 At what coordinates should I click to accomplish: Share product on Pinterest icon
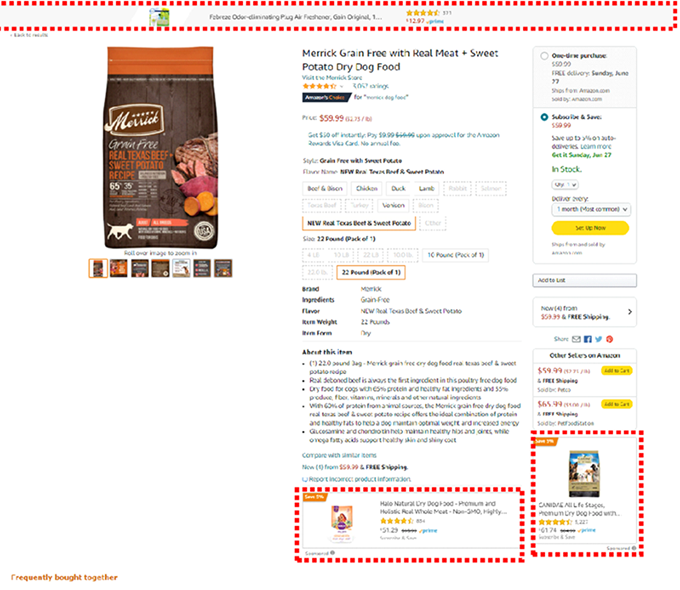click(x=609, y=339)
